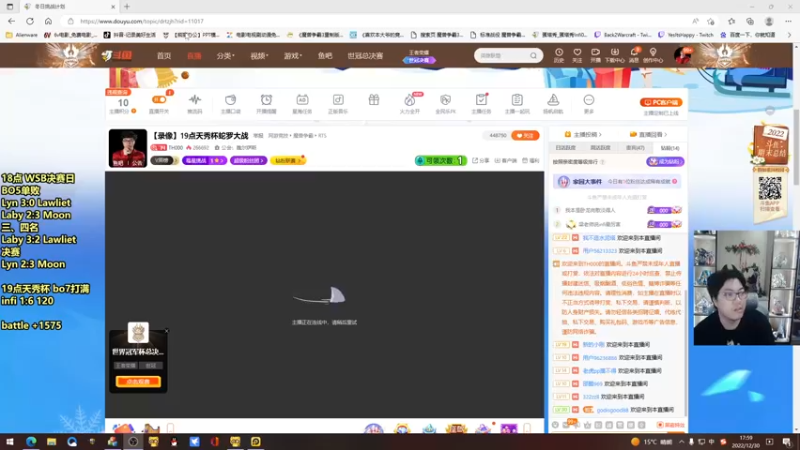
Task: Switch to the 贵宾(47) tab
Action: [x=635, y=148]
